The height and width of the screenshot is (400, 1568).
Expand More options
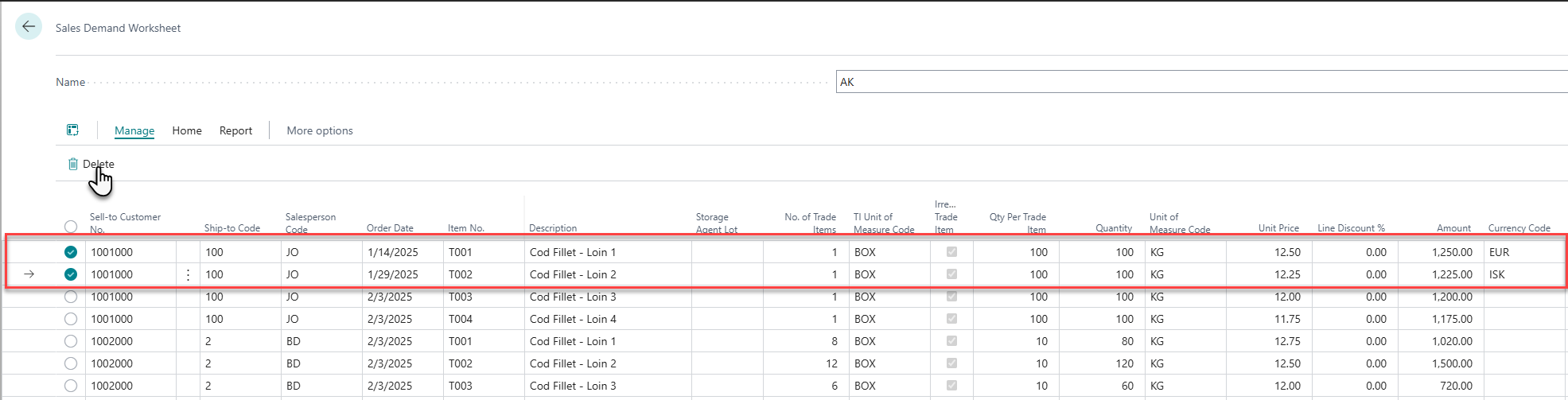tap(320, 130)
